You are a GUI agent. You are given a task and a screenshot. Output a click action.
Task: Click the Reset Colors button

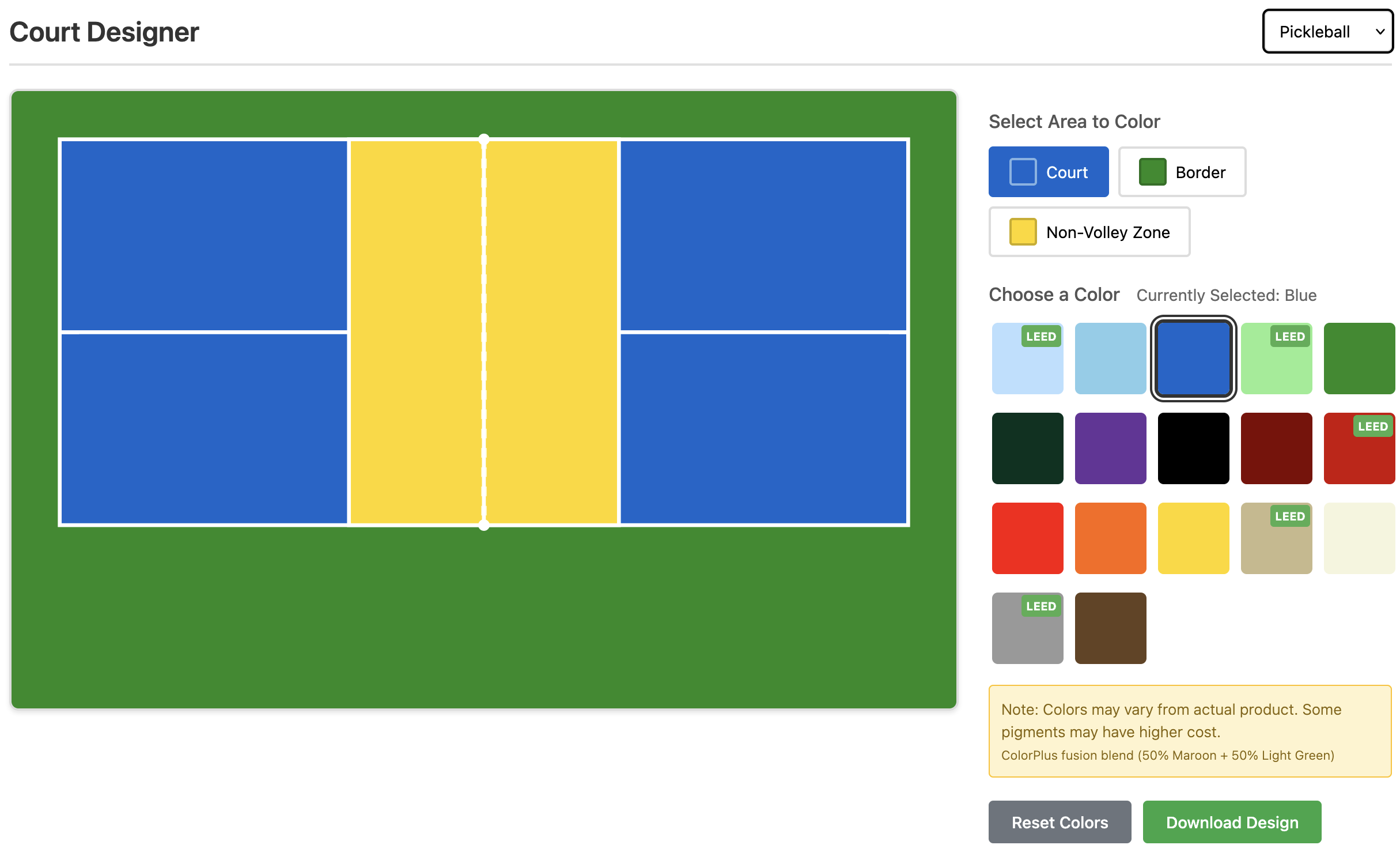pyautogui.click(x=1059, y=822)
